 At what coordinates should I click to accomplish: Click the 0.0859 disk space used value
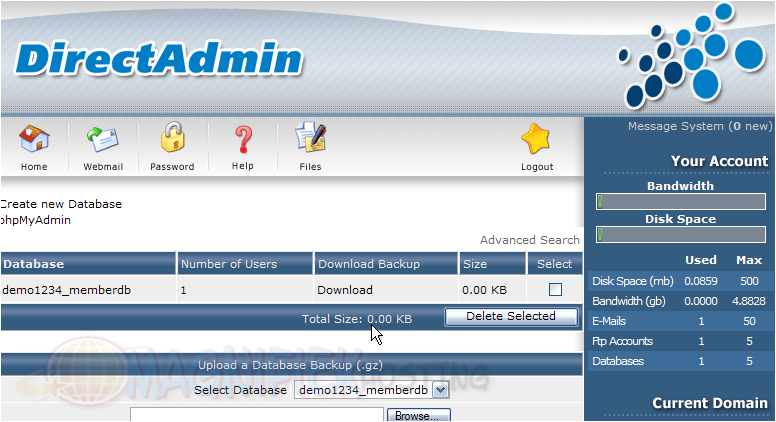point(701,281)
